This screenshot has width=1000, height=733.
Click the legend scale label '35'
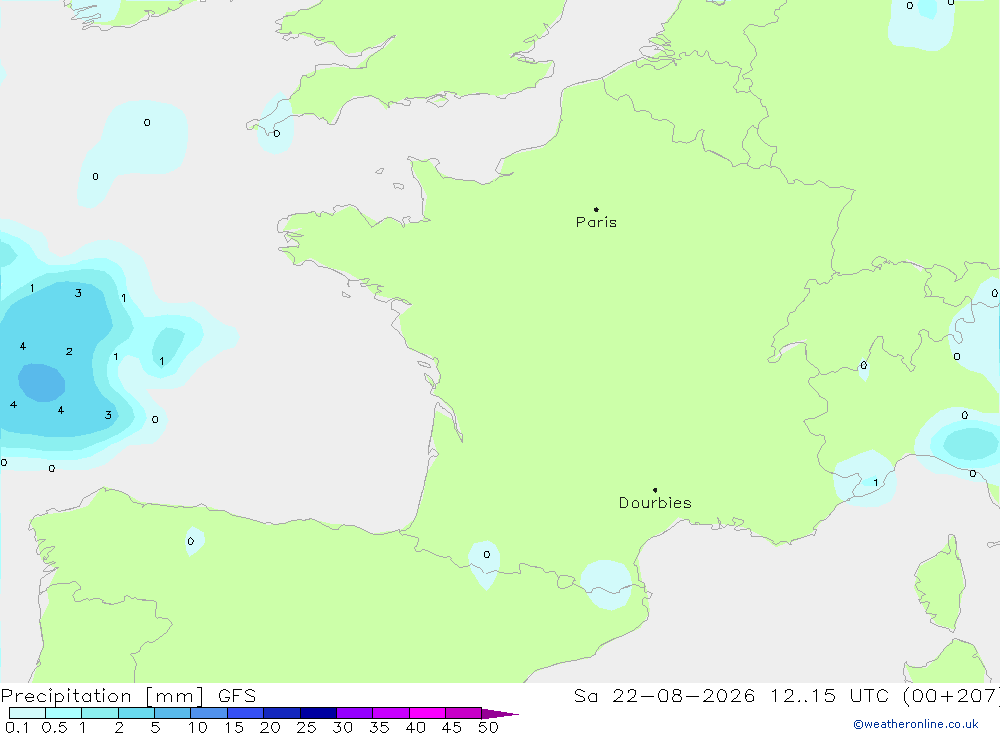tap(379, 727)
